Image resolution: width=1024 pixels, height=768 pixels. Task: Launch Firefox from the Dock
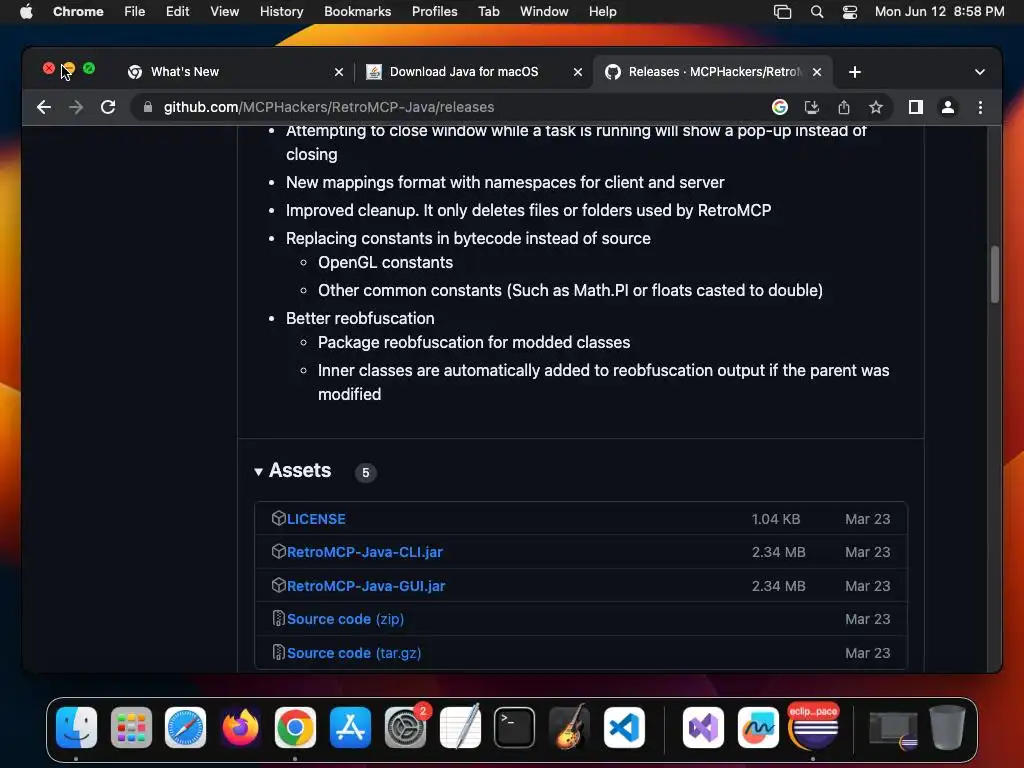[240, 728]
